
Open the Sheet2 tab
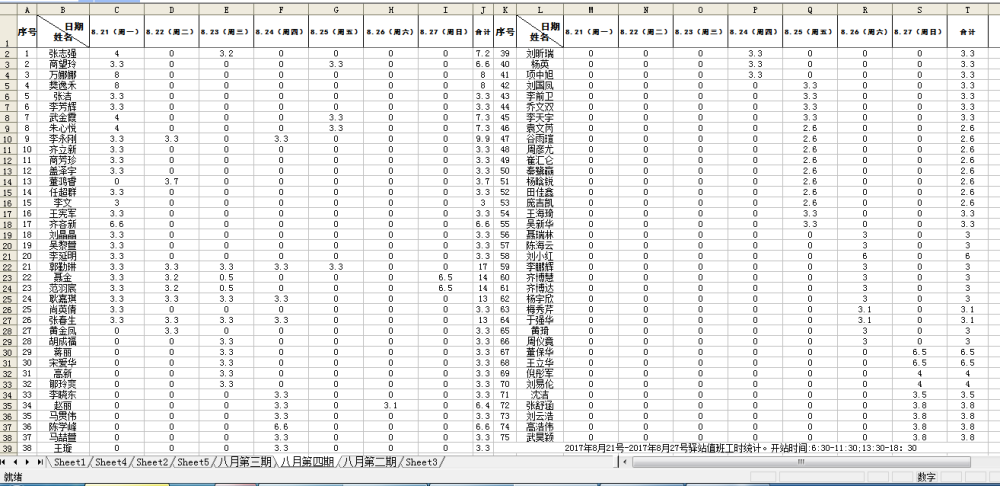tap(152, 462)
